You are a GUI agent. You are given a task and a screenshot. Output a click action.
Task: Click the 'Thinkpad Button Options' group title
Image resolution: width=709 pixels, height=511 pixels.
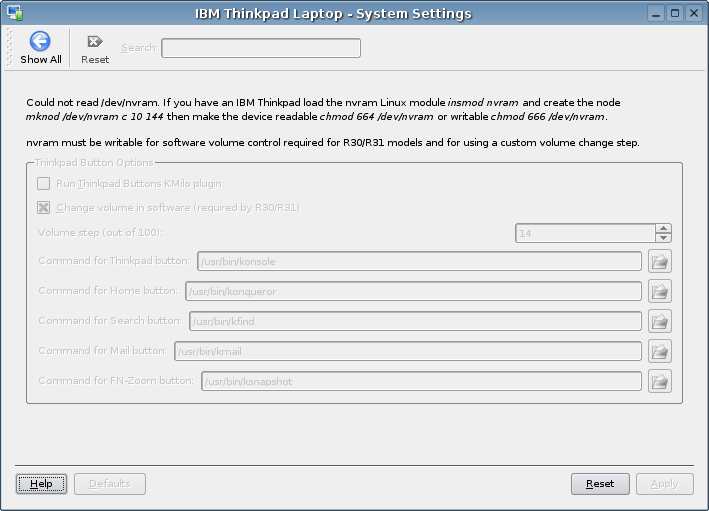tap(94, 162)
